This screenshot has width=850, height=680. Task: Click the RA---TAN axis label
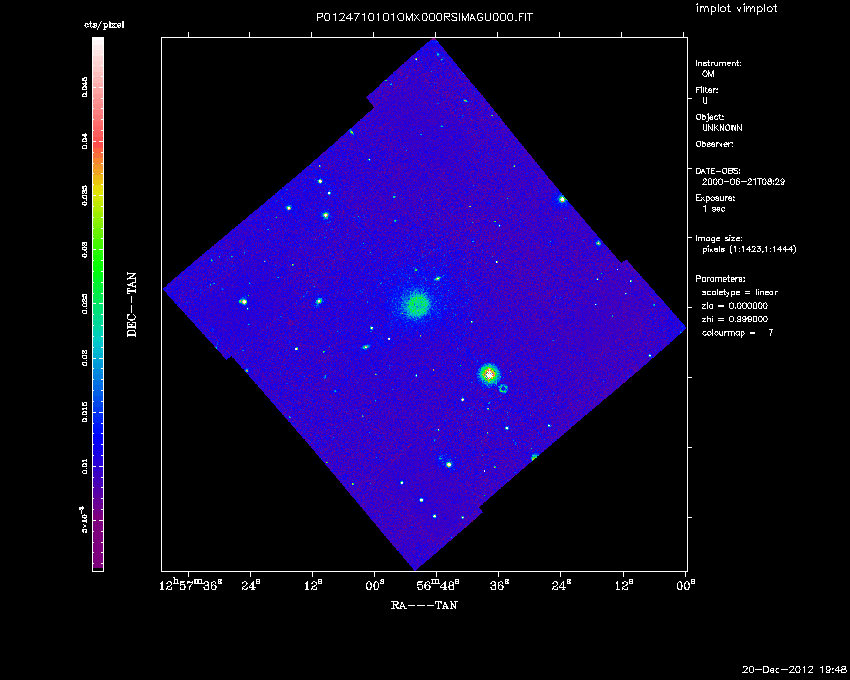pos(424,605)
